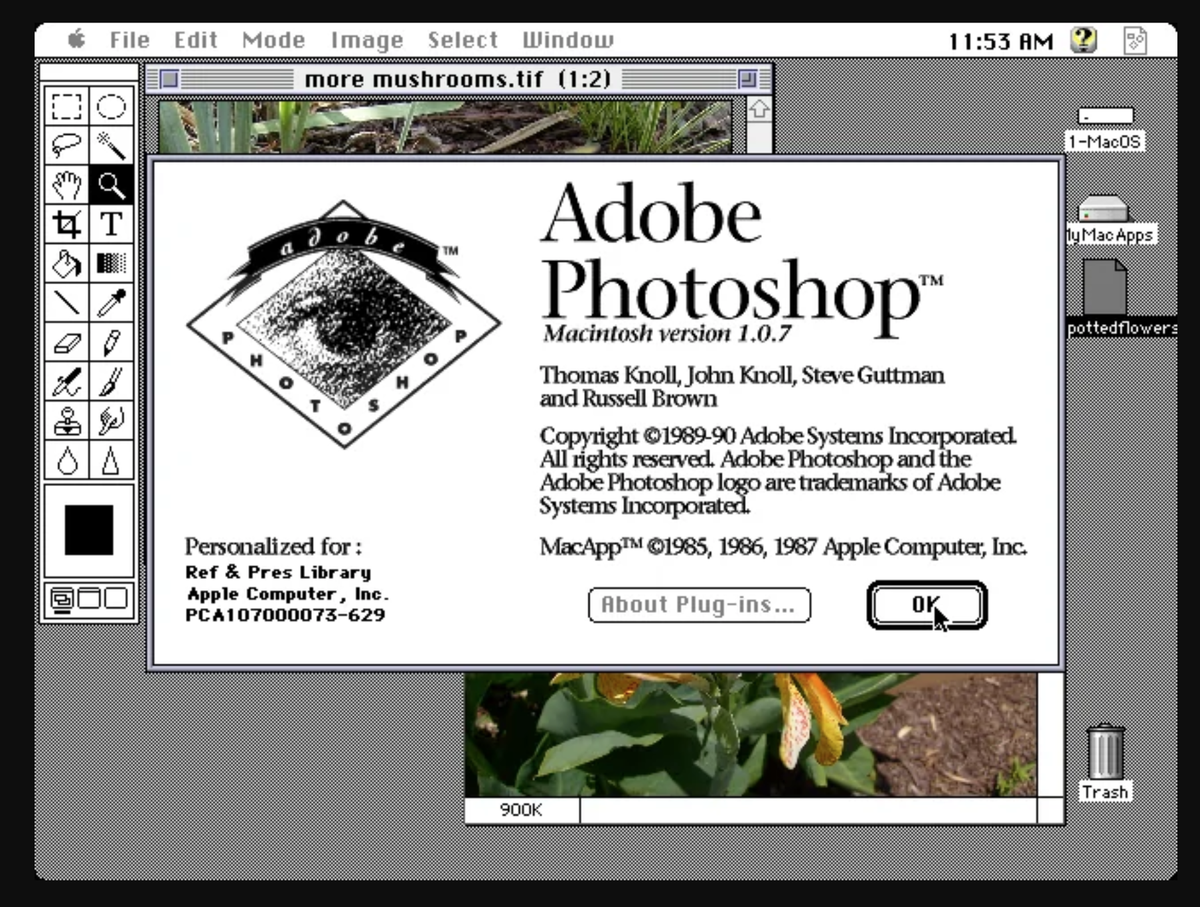The image size is (1200, 907).
Task: Click zoom box of more mushrooms.tif window
Action: [x=748, y=78]
